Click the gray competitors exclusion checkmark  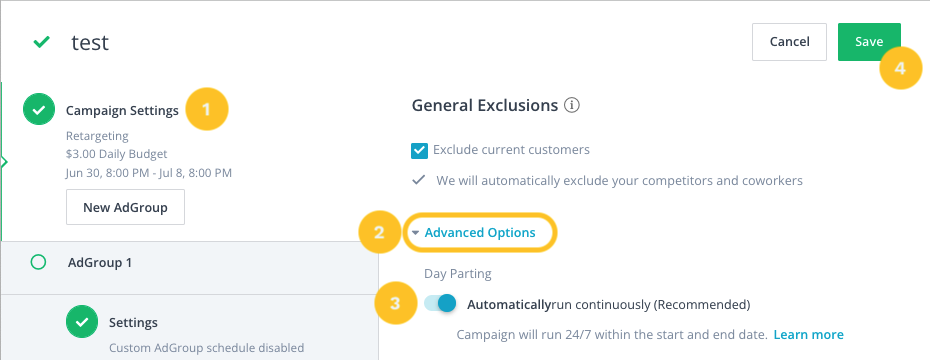tap(419, 180)
